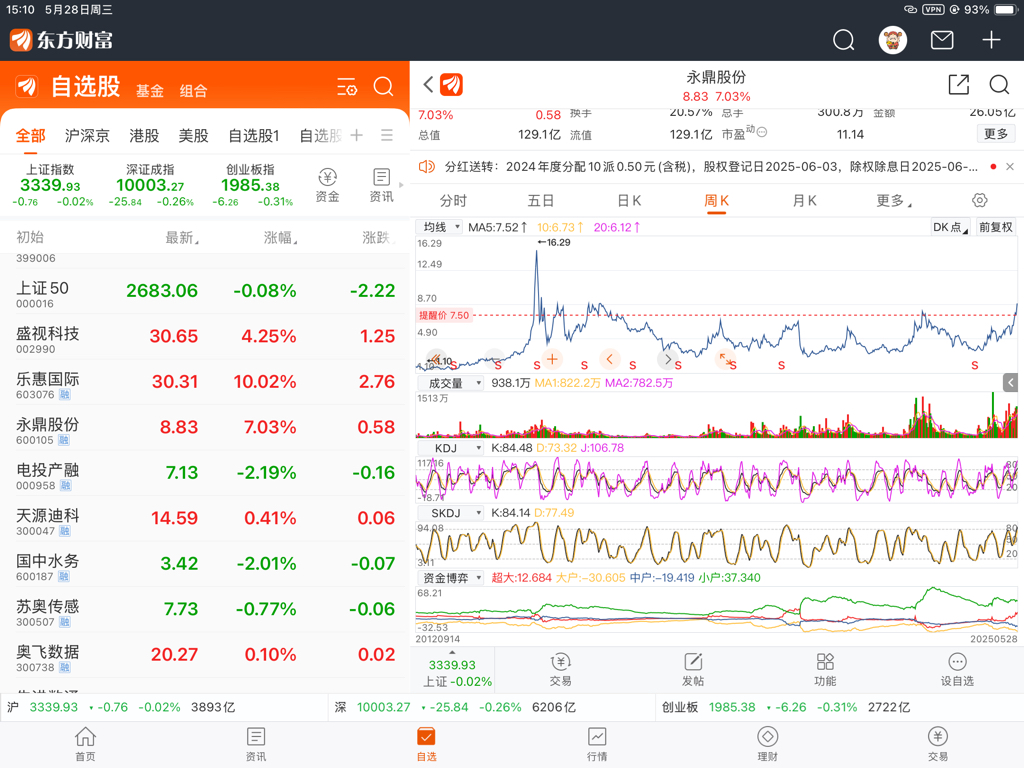Open the 资金 funds icon
The width and height of the screenshot is (1024, 768).
[x=327, y=185]
